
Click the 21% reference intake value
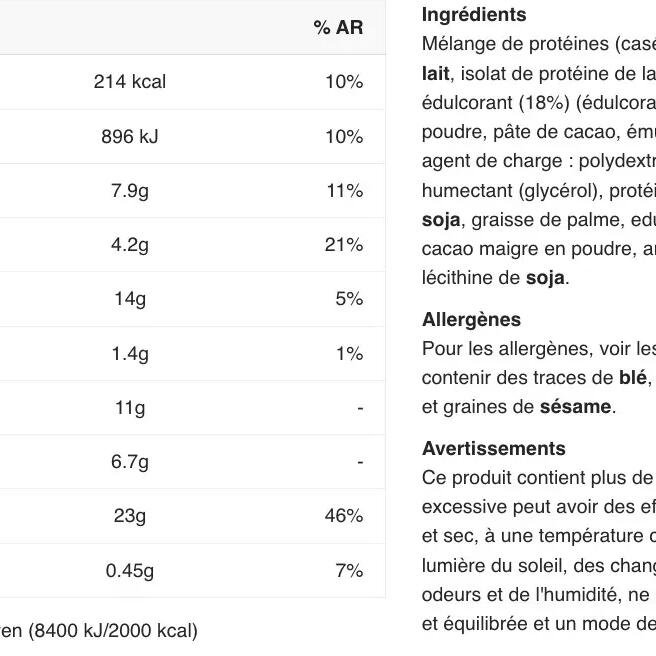344,244
